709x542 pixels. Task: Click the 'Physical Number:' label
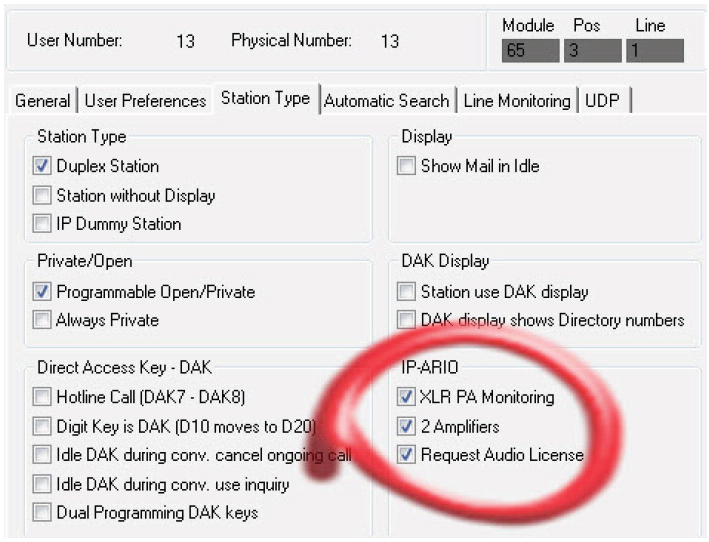[x=291, y=40]
